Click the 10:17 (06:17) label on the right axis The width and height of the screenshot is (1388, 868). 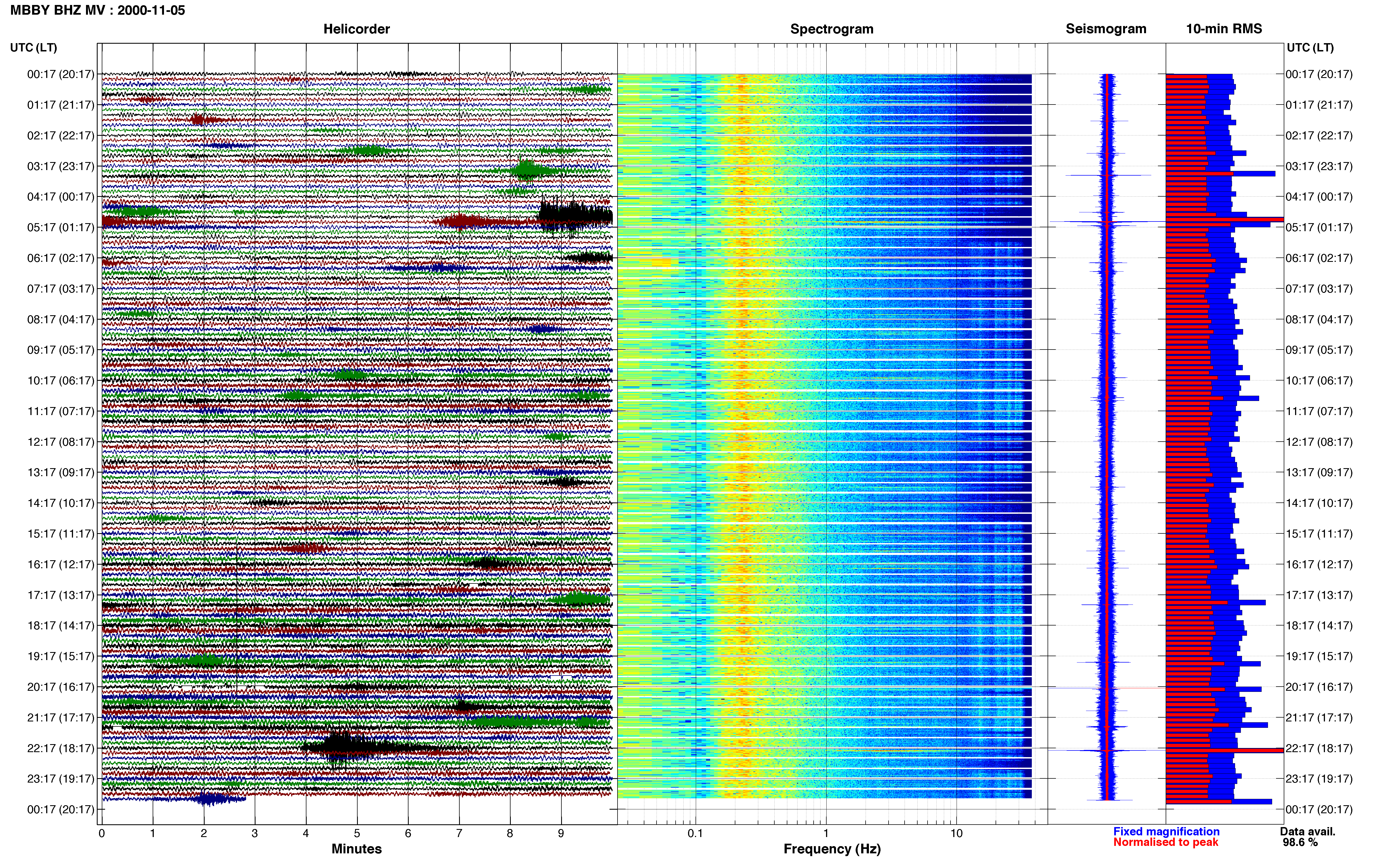[1319, 380]
